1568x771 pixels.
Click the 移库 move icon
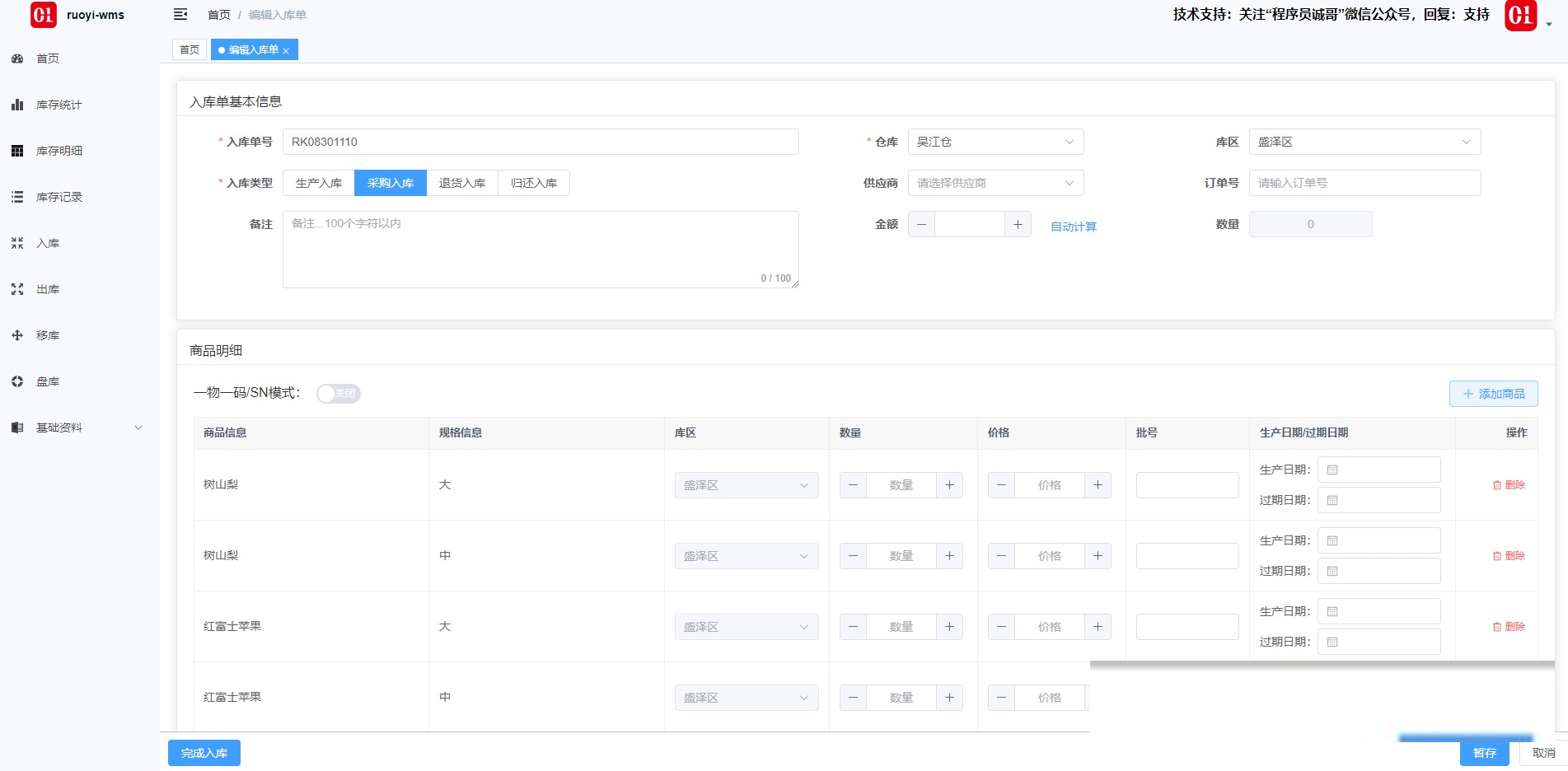(x=17, y=335)
